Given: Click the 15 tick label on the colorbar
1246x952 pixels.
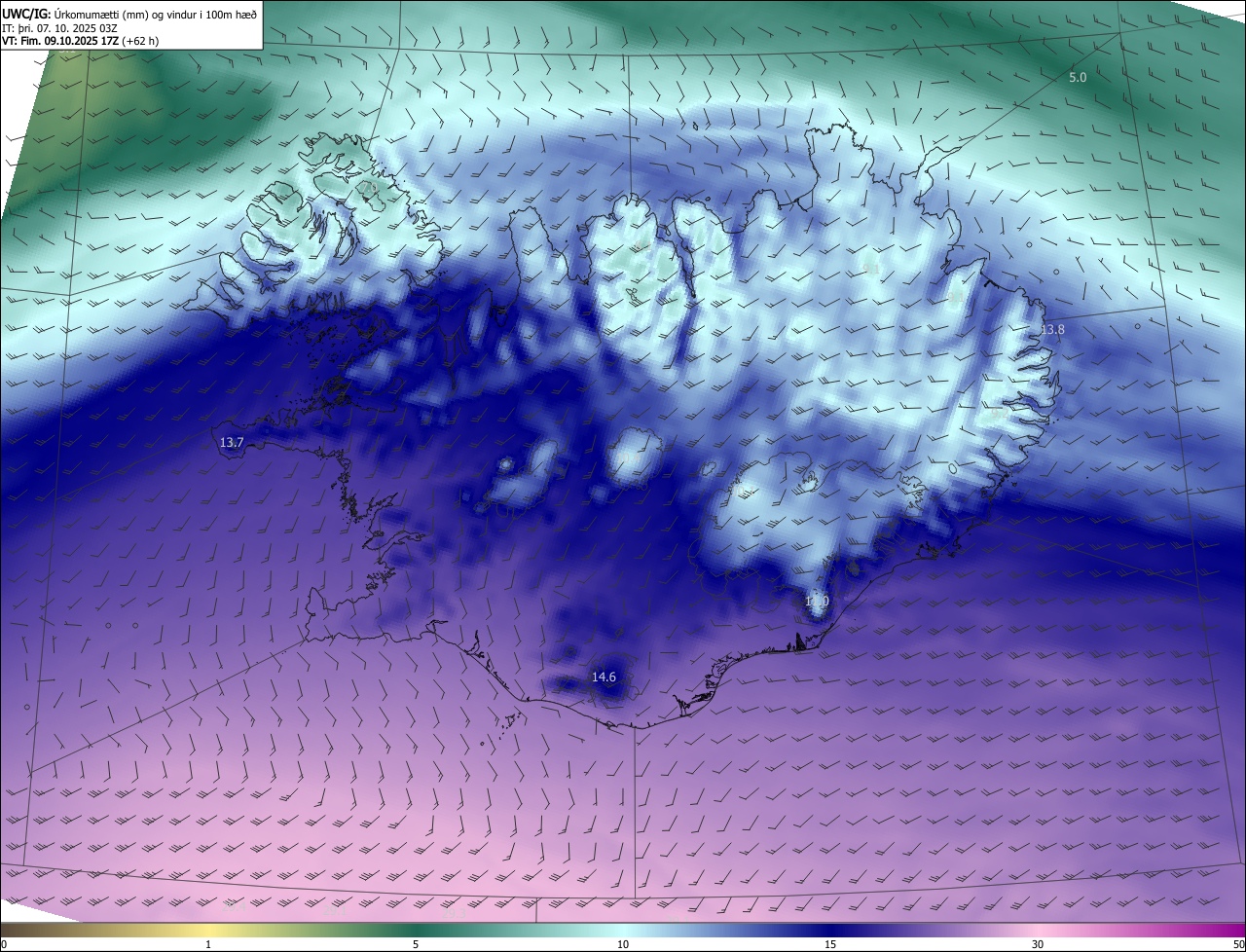Looking at the screenshot, I should pyautogui.click(x=830, y=944).
